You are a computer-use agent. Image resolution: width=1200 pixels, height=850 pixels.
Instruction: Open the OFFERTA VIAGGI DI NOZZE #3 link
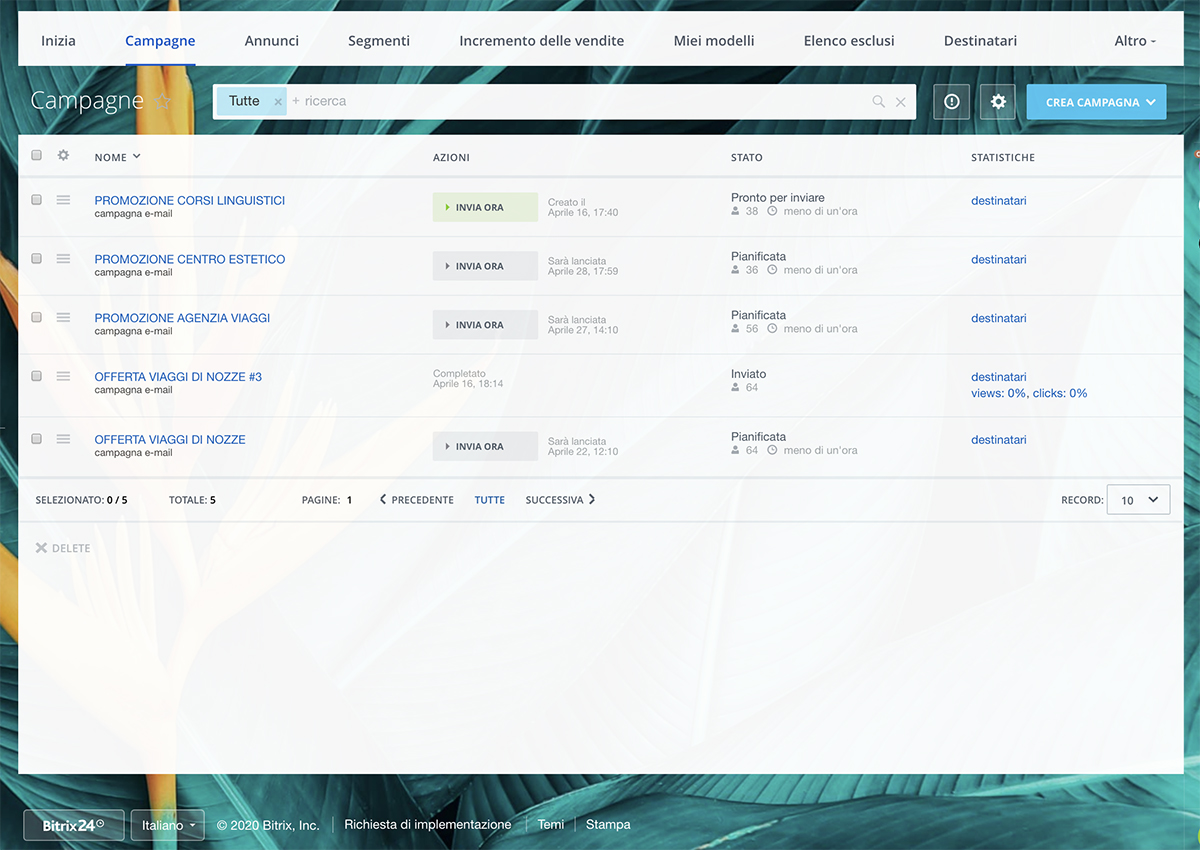[178, 377]
